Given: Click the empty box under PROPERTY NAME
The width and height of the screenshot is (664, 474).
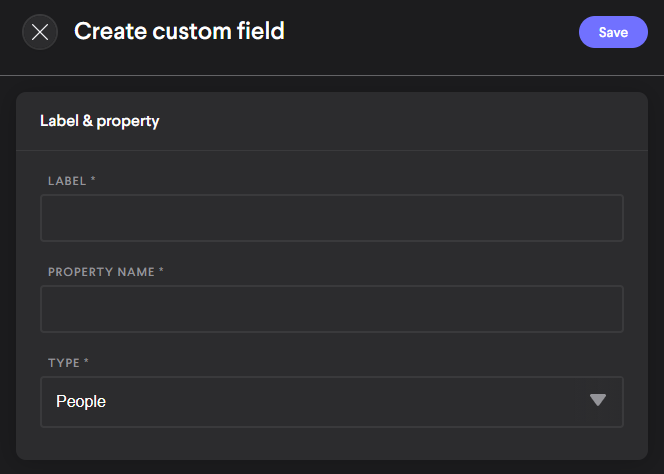Looking at the screenshot, I should pos(331,309).
